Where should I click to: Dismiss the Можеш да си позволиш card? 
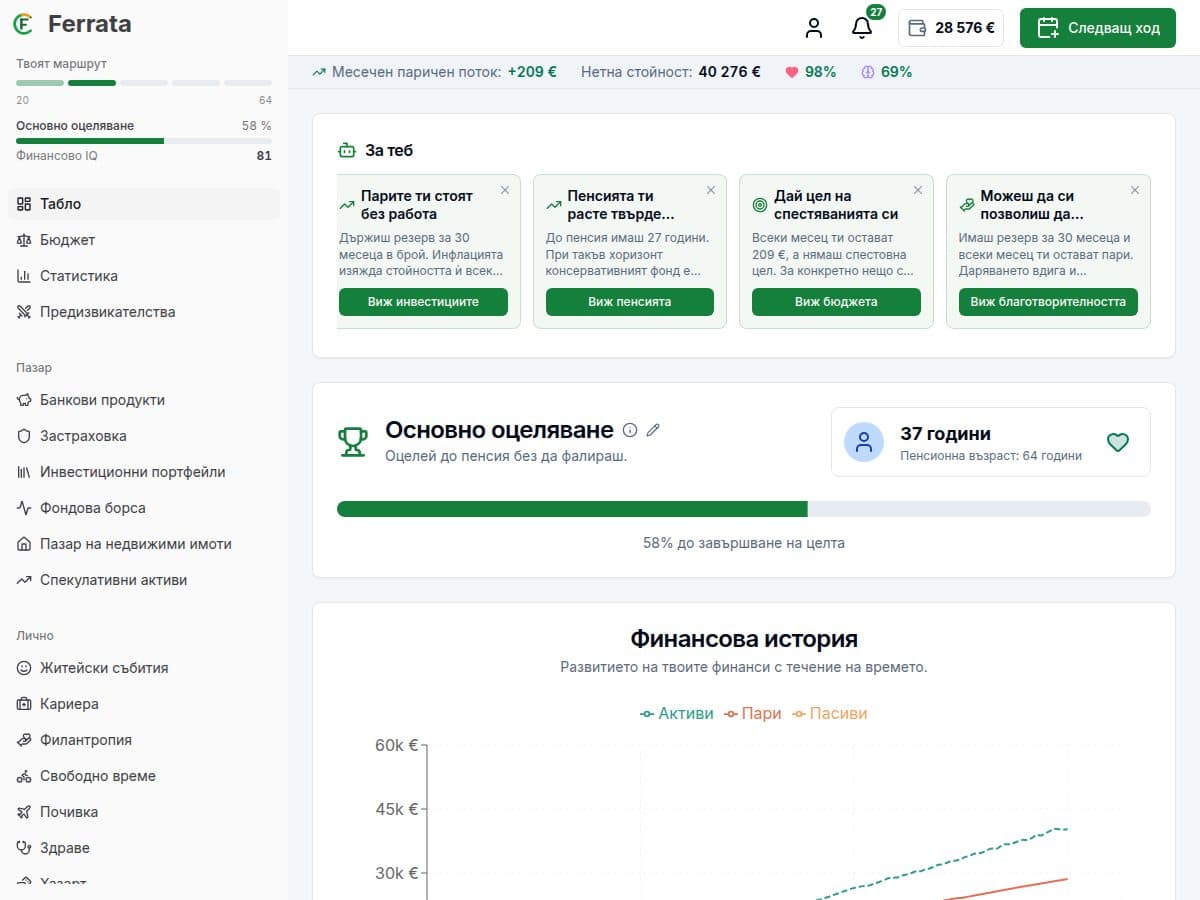coord(1135,190)
